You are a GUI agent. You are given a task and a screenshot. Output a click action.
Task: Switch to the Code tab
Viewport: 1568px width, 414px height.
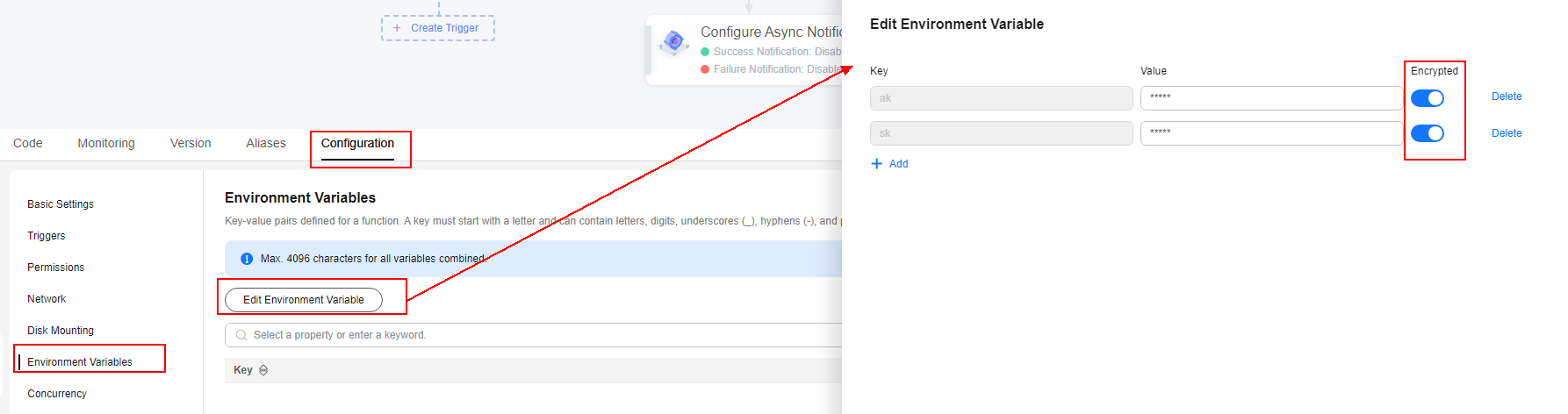click(28, 143)
